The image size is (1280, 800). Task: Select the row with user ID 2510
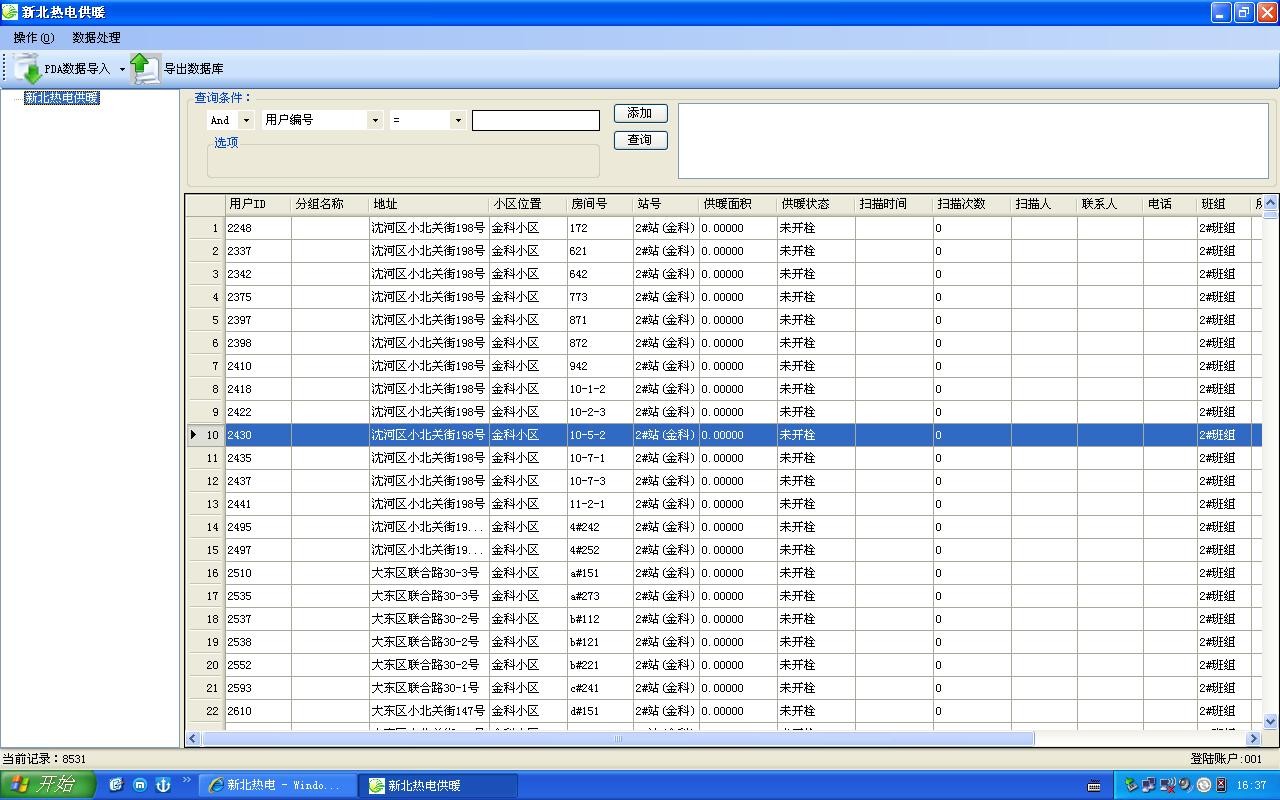click(240, 573)
